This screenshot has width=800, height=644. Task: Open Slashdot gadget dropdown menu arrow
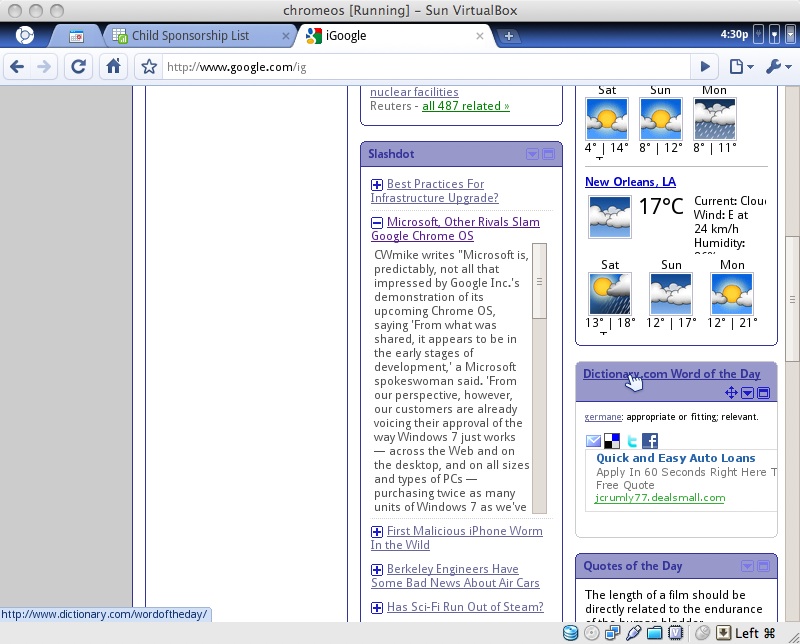(x=532, y=154)
